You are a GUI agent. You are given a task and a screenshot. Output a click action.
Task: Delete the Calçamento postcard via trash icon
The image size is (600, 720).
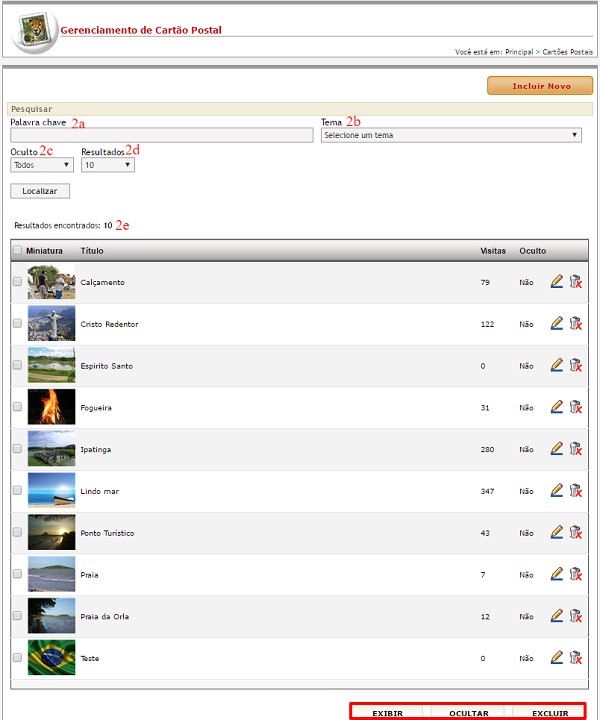[x=576, y=281]
